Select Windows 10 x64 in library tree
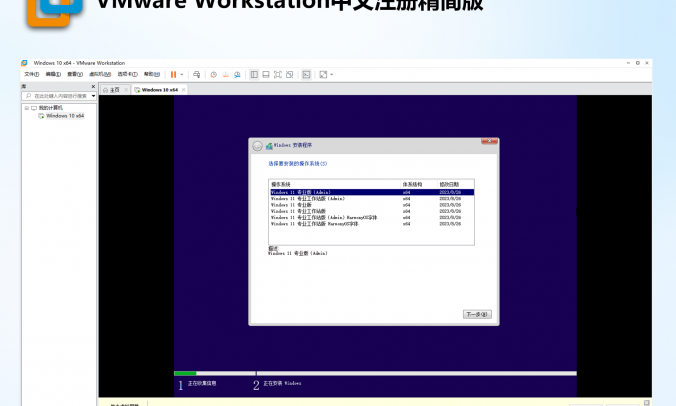The image size is (676, 406). pos(65,116)
